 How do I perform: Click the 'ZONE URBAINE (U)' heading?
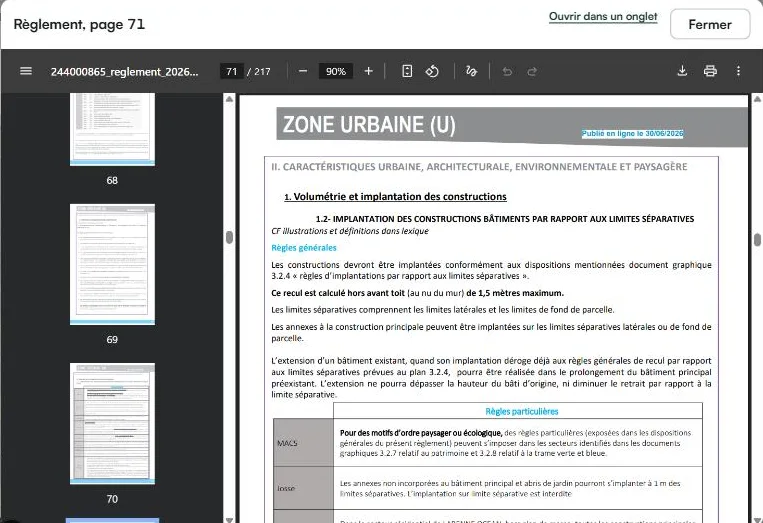click(369, 125)
